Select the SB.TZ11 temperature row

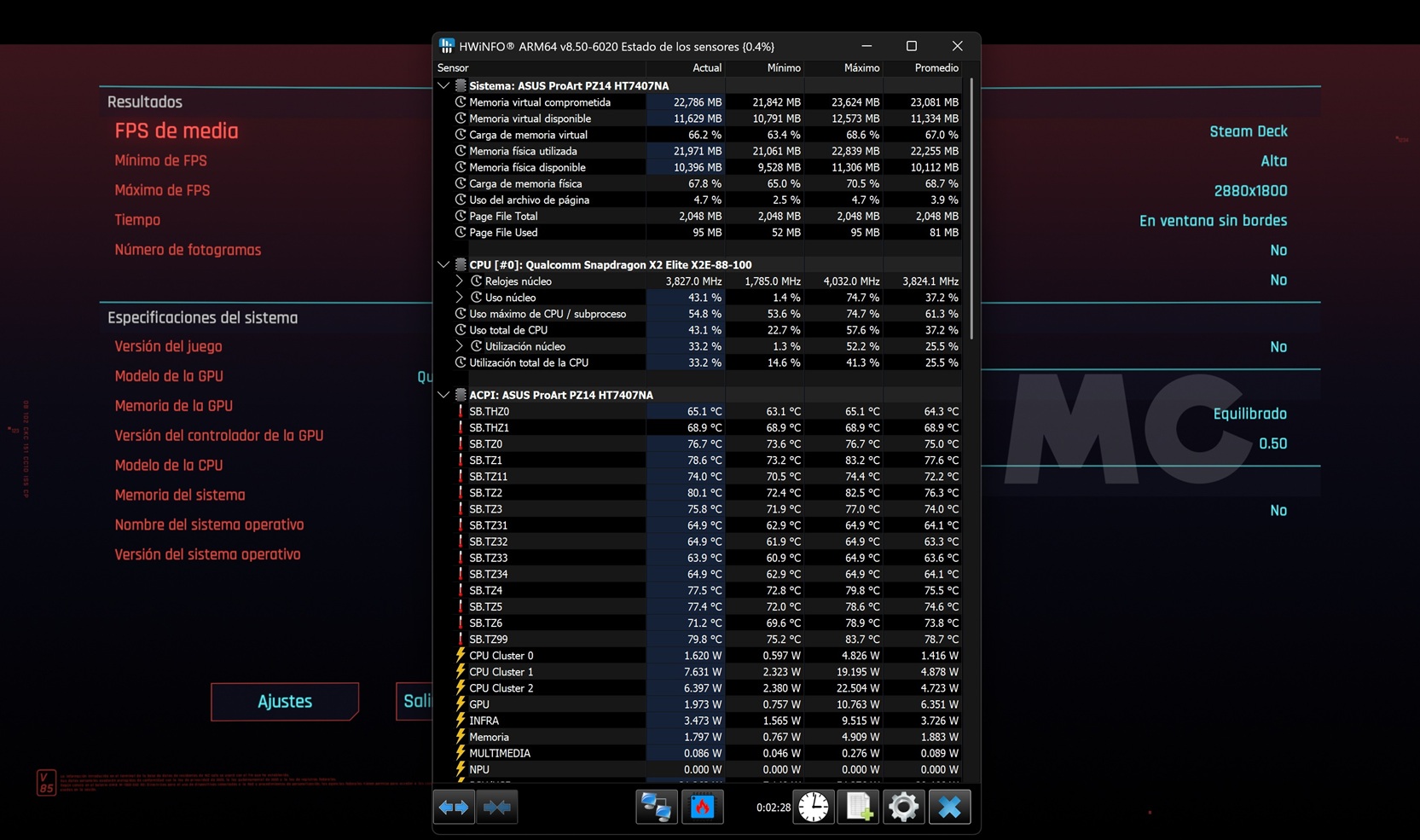coord(699,476)
